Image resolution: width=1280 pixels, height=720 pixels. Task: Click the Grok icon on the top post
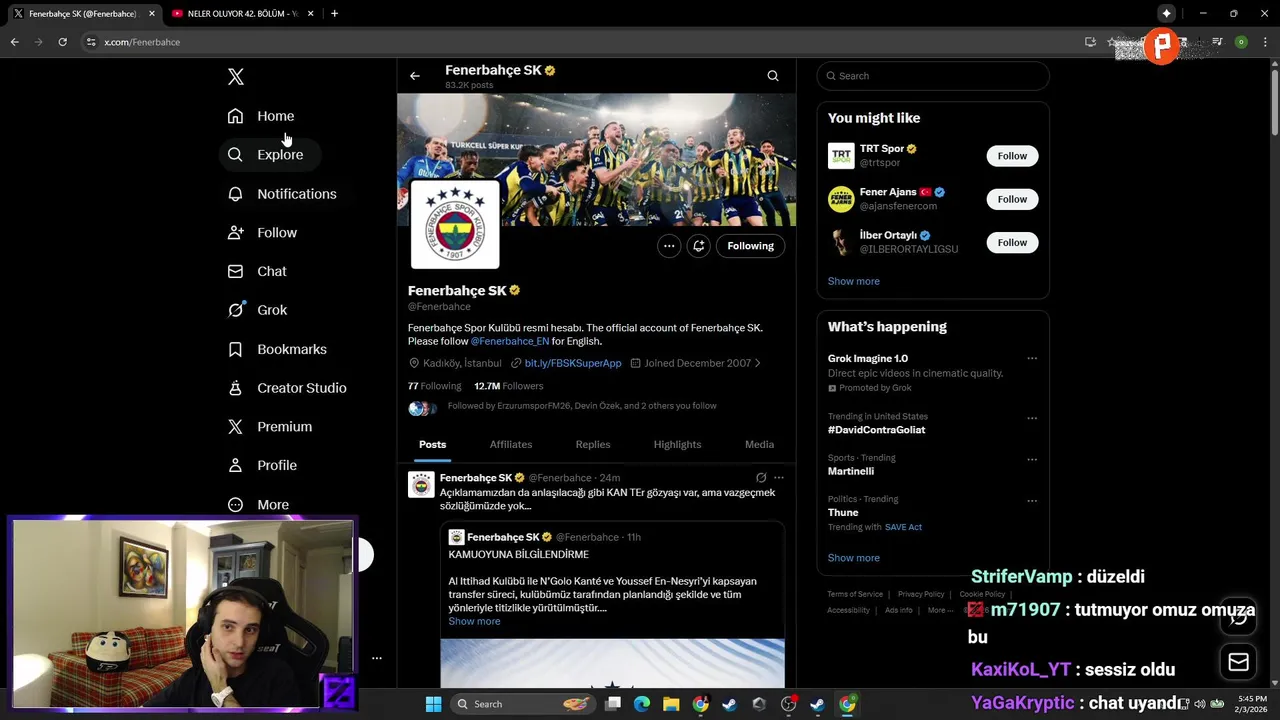(761, 478)
